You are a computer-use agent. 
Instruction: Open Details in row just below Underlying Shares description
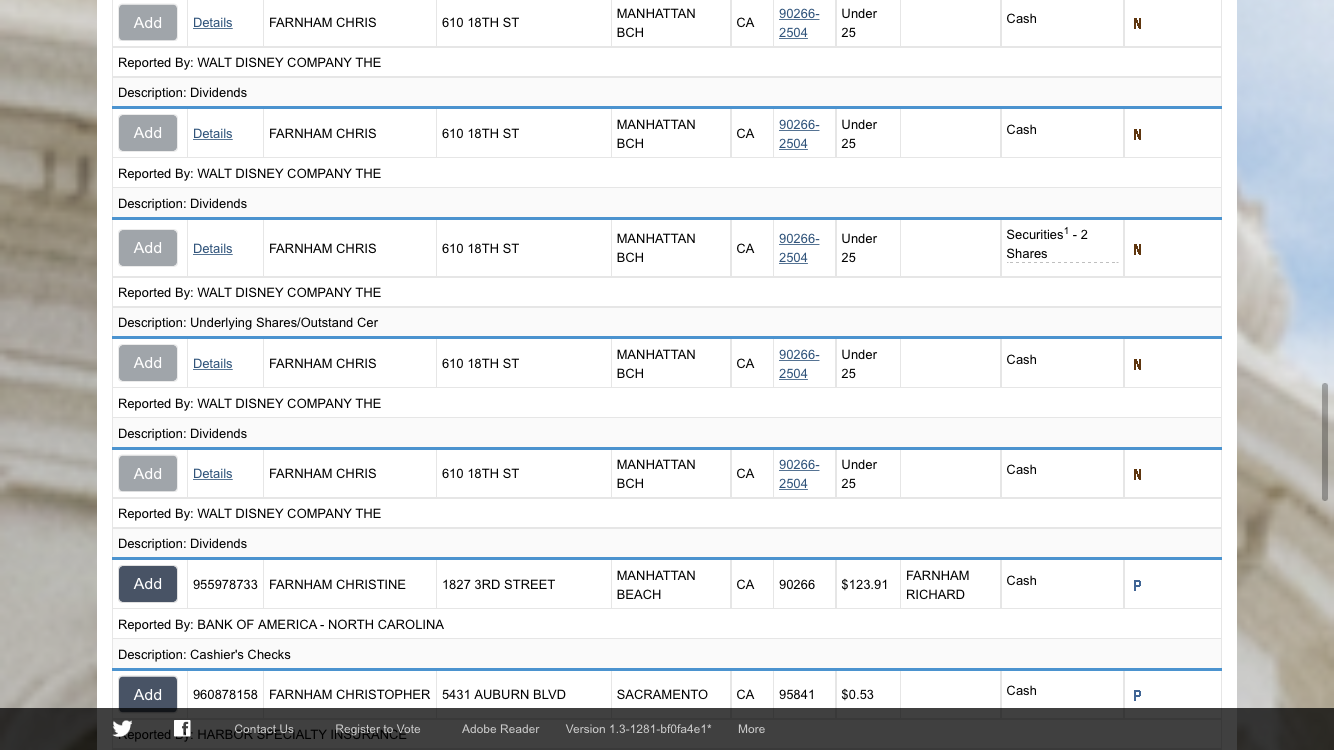[213, 363]
